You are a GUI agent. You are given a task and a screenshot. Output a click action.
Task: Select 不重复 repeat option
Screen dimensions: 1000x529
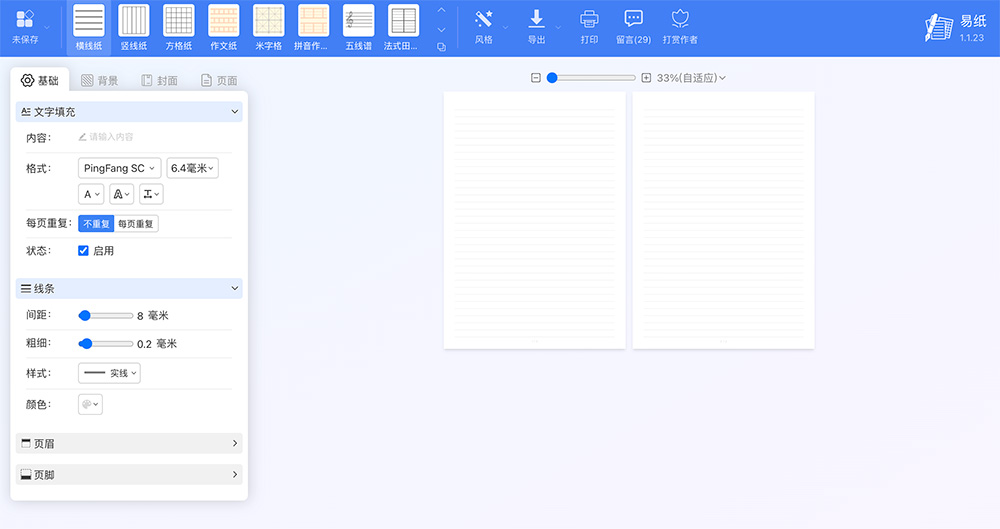pos(96,224)
